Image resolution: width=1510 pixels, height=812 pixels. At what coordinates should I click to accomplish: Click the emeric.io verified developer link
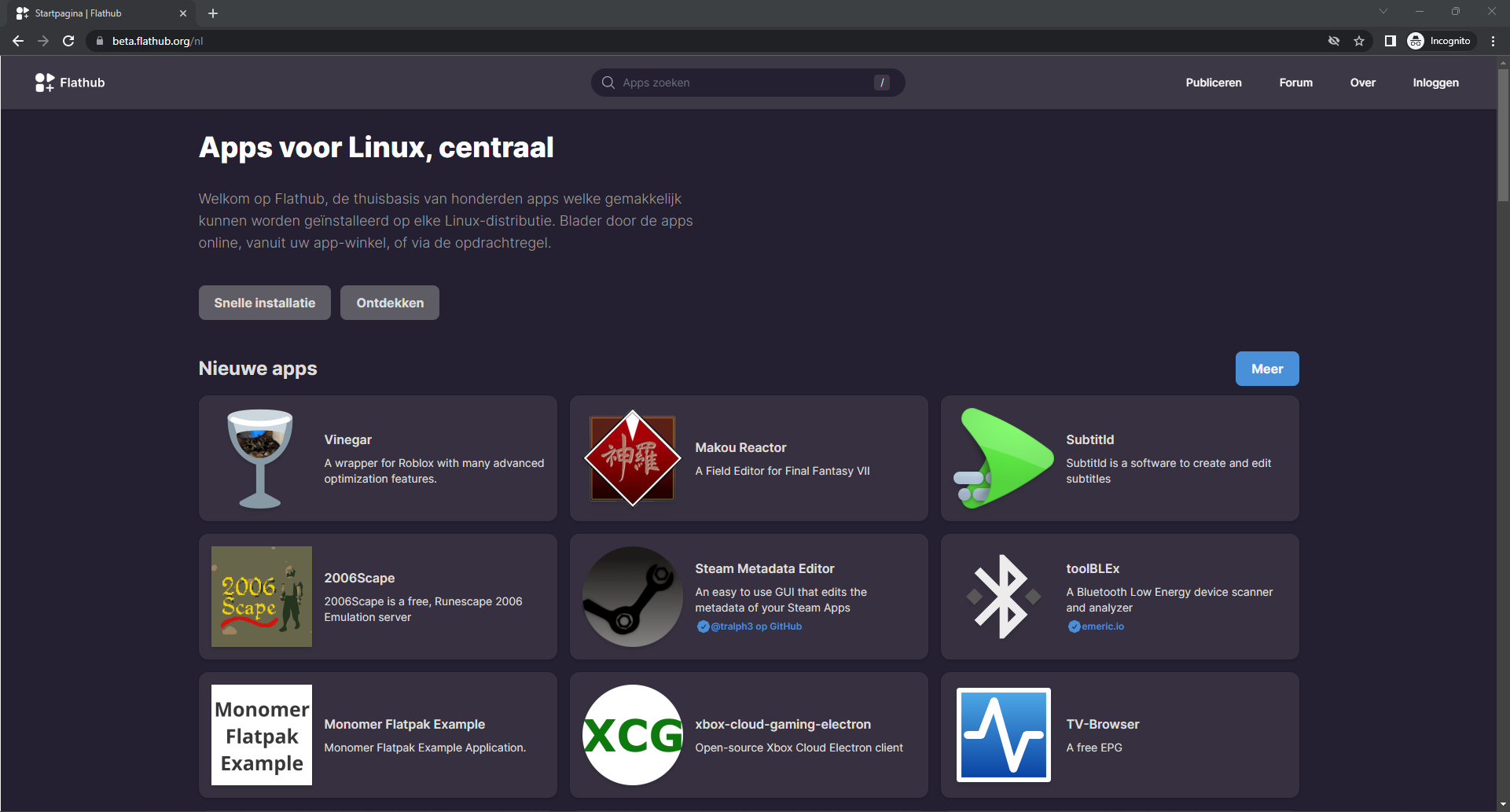click(x=1102, y=626)
